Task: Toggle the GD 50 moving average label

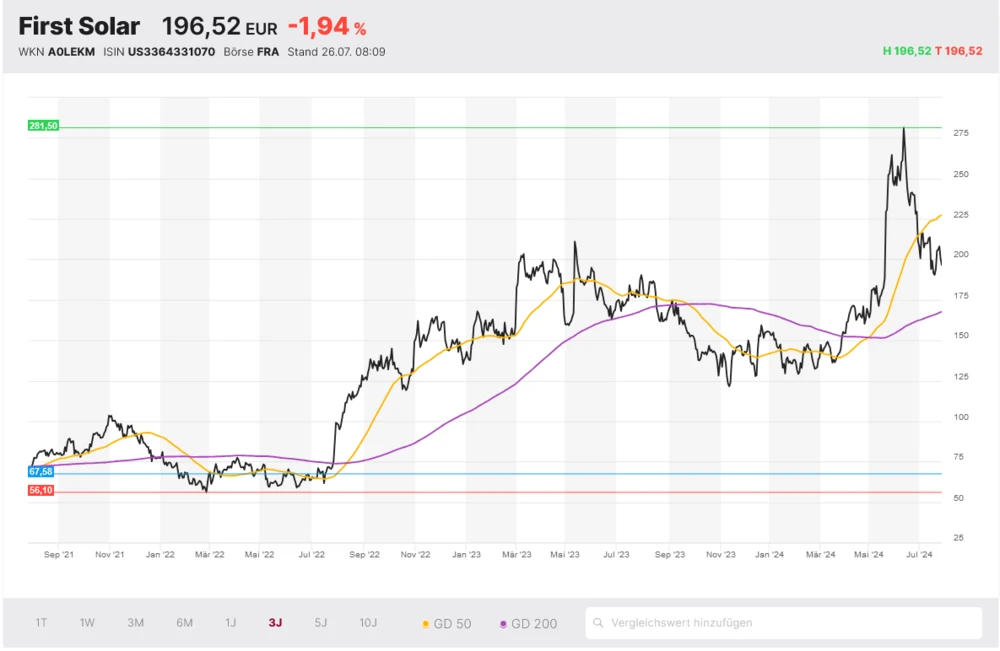Action: tap(452, 624)
